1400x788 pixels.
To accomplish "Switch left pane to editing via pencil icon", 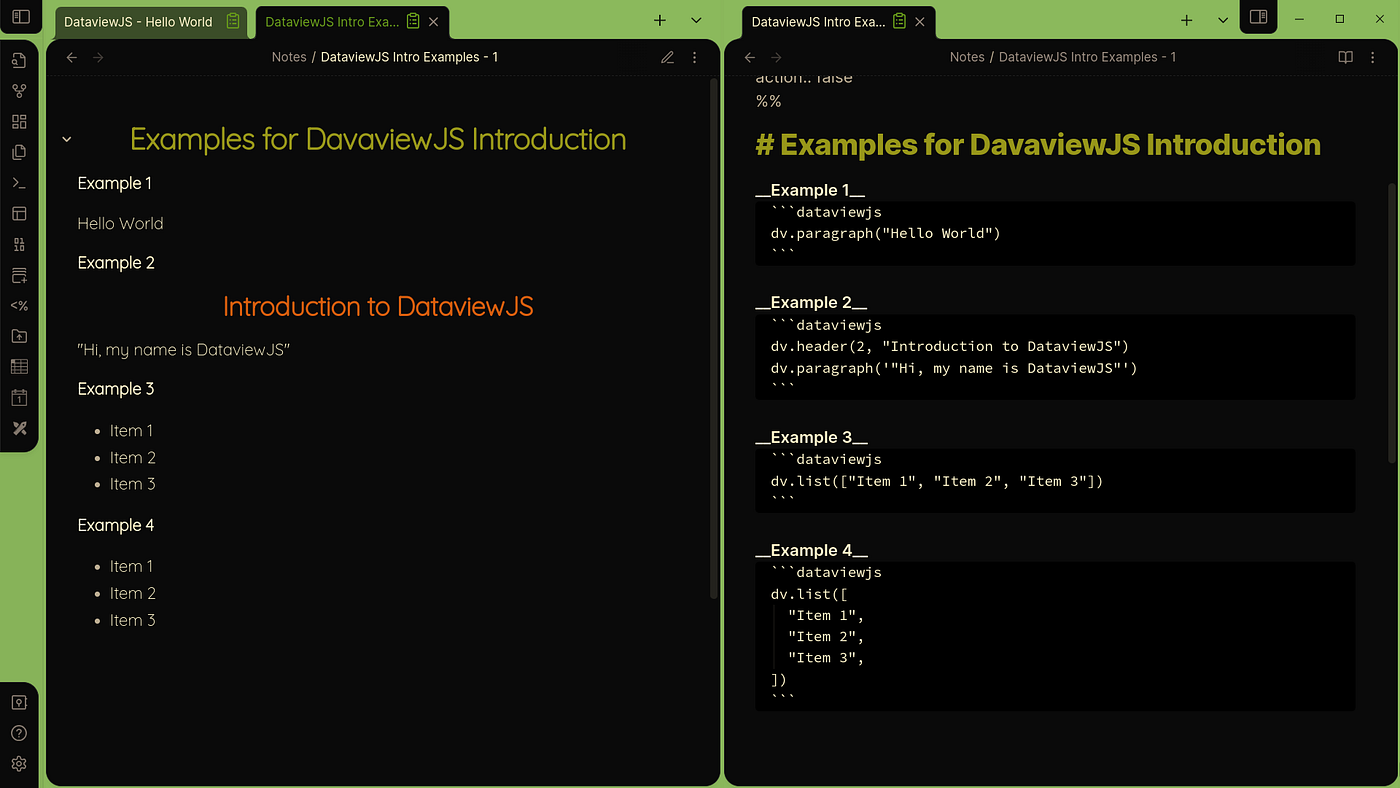I will click(x=667, y=57).
